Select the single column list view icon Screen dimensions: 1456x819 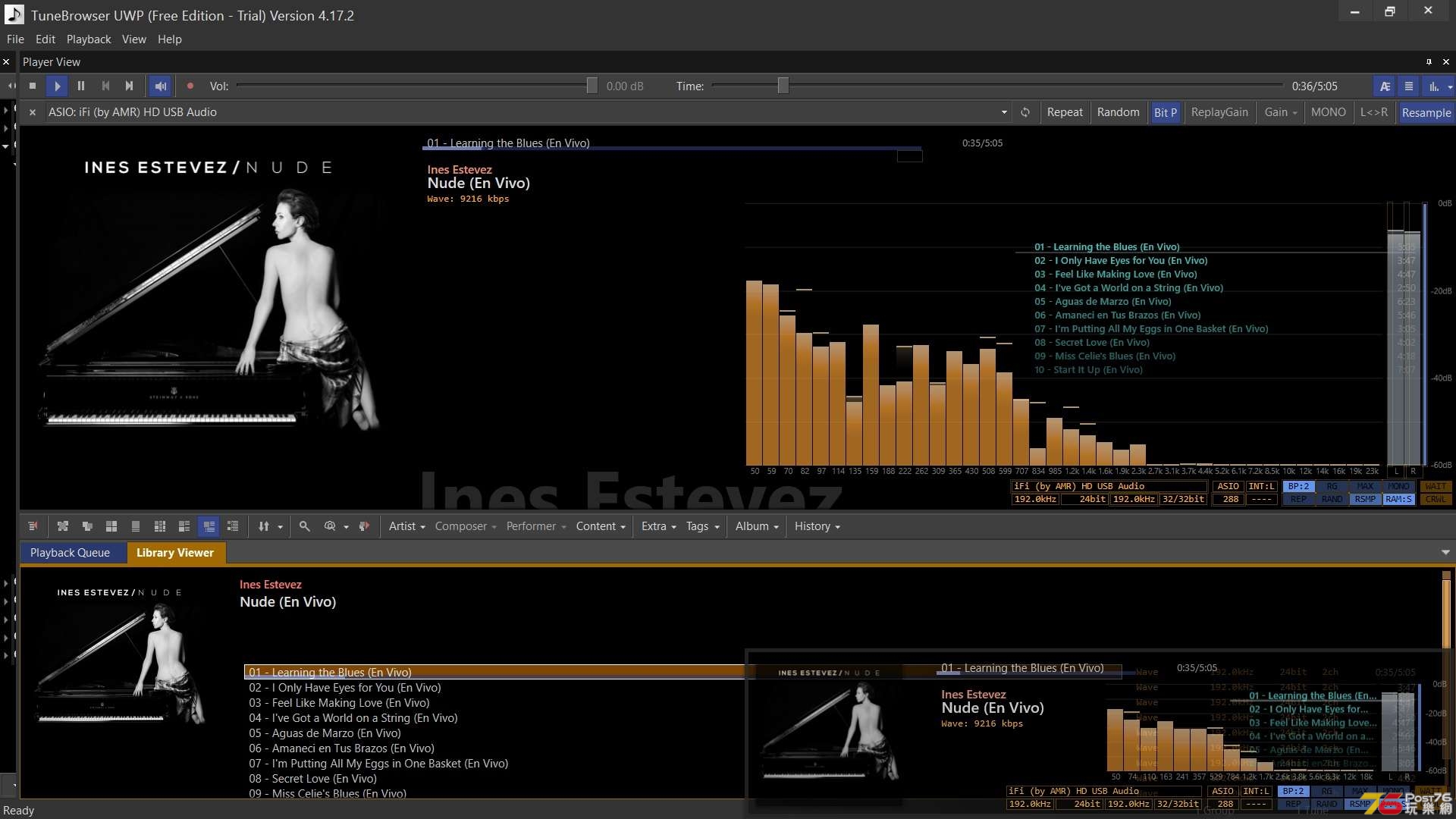(136, 526)
